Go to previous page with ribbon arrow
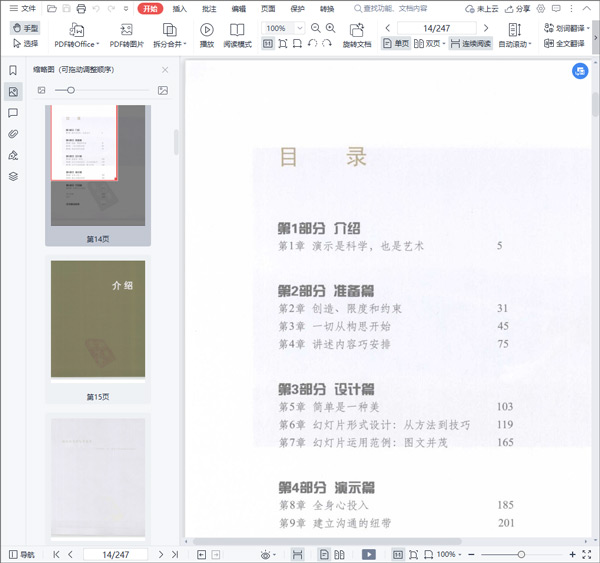The height and width of the screenshot is (563, 600). [388, 28]
